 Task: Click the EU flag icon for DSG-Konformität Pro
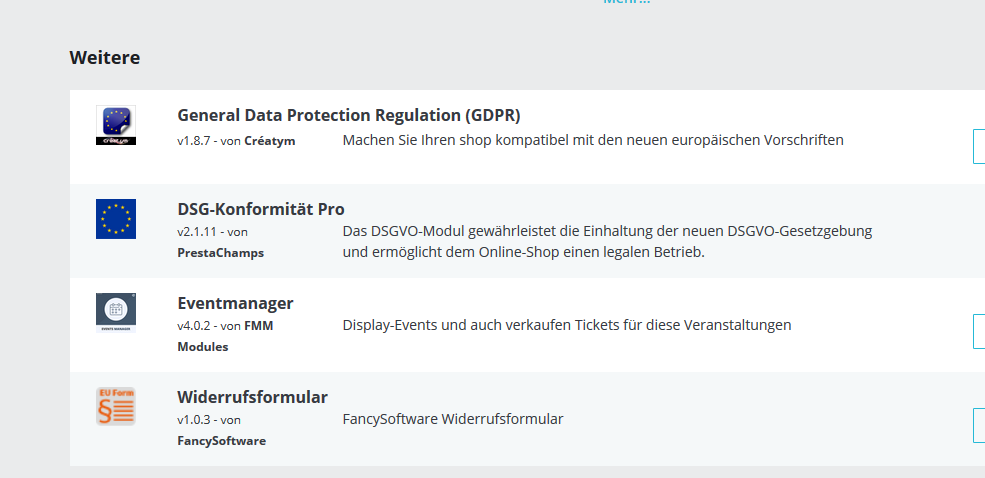point(116,219)
